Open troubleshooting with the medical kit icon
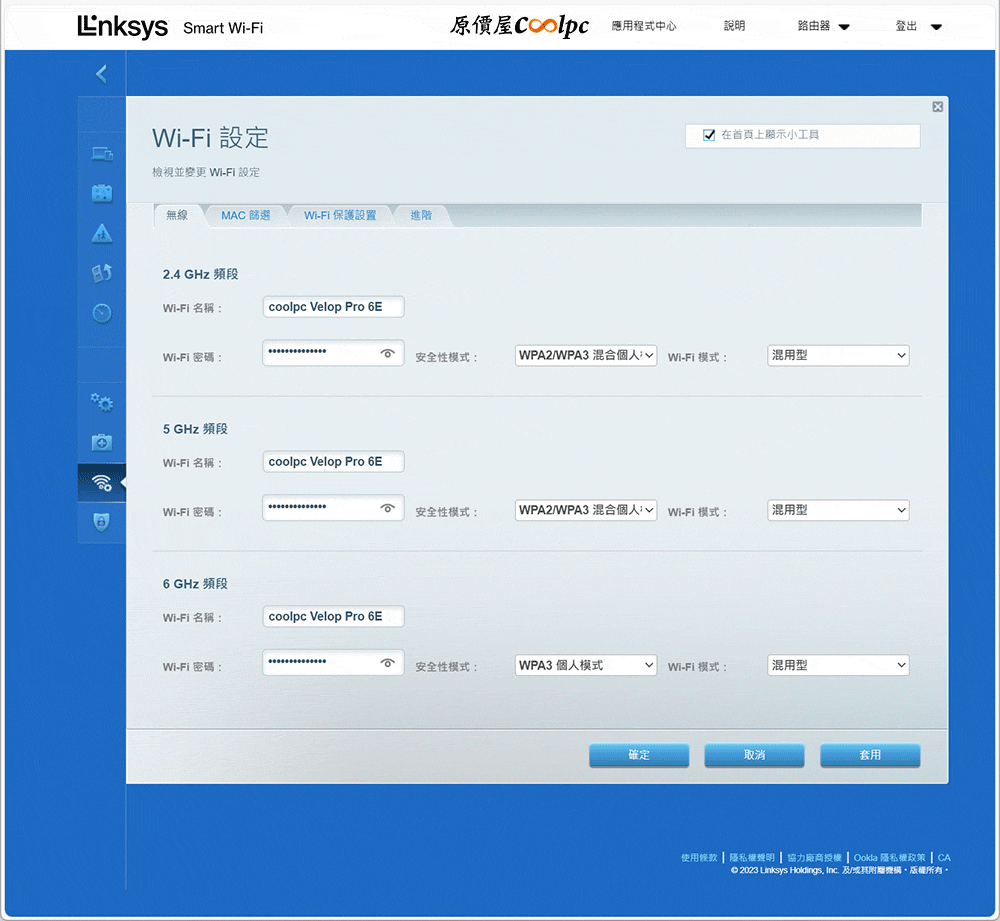This screenshot has height=921, width=1000. pyautogui.click(x=102, y=442)
